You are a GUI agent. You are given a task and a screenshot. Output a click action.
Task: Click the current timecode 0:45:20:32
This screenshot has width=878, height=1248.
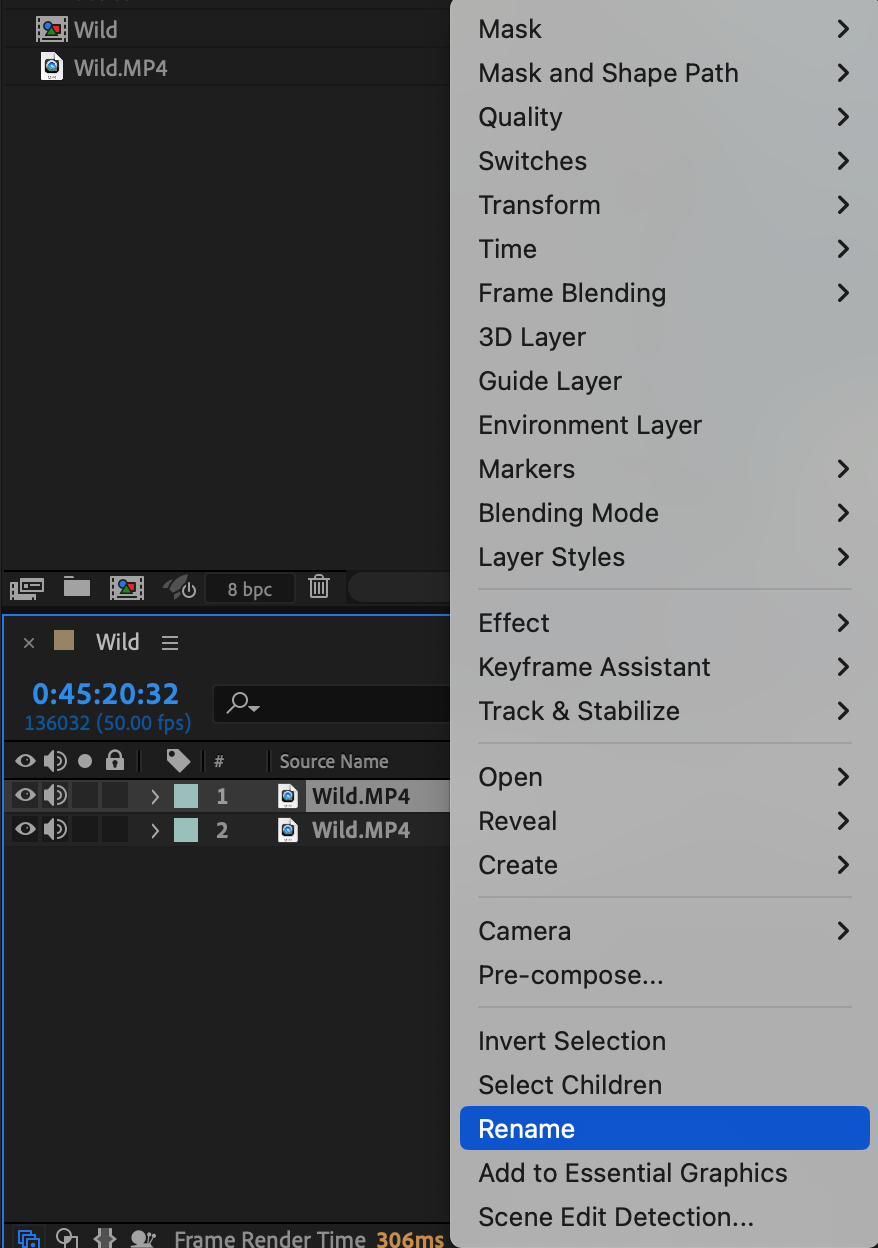coord(105,693)
